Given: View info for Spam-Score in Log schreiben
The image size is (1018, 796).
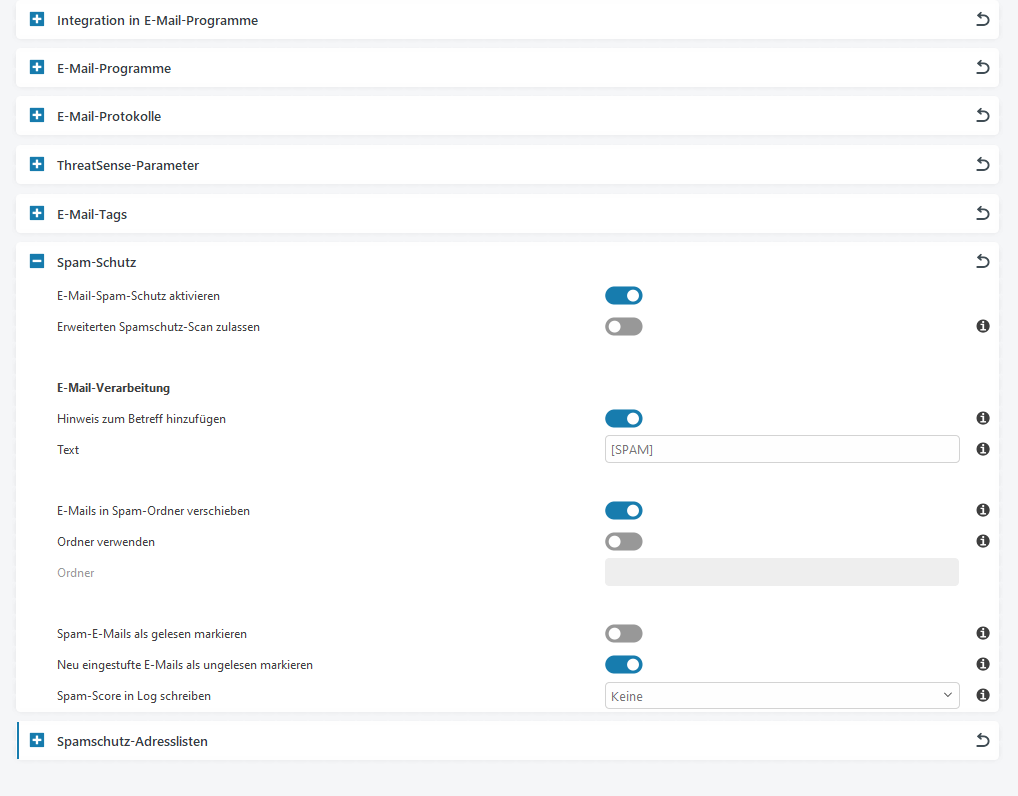Looking at the screenshot, I should pyautogui.click(x=983, y=695).
